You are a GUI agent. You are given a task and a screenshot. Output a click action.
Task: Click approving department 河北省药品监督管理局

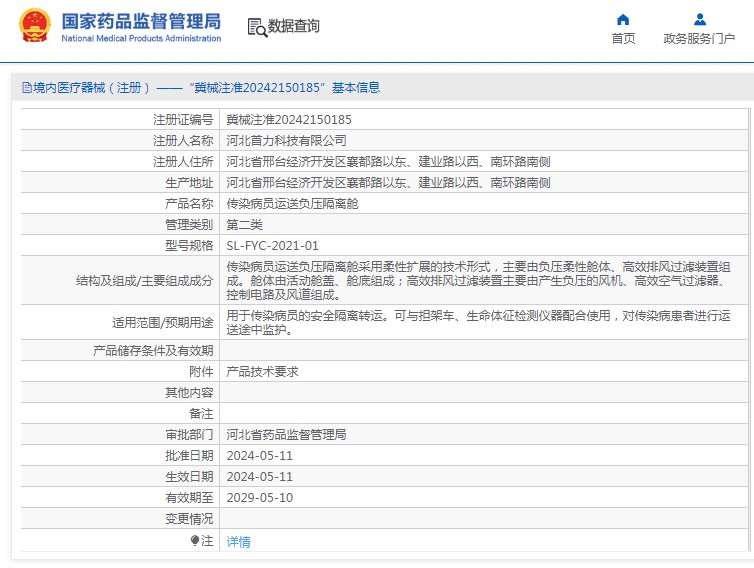point(287,435)
